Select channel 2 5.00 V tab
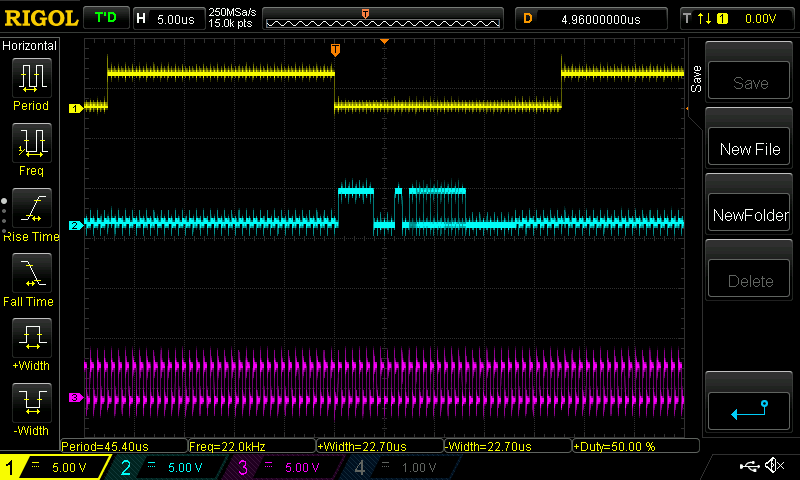 [x=168, y=467]
